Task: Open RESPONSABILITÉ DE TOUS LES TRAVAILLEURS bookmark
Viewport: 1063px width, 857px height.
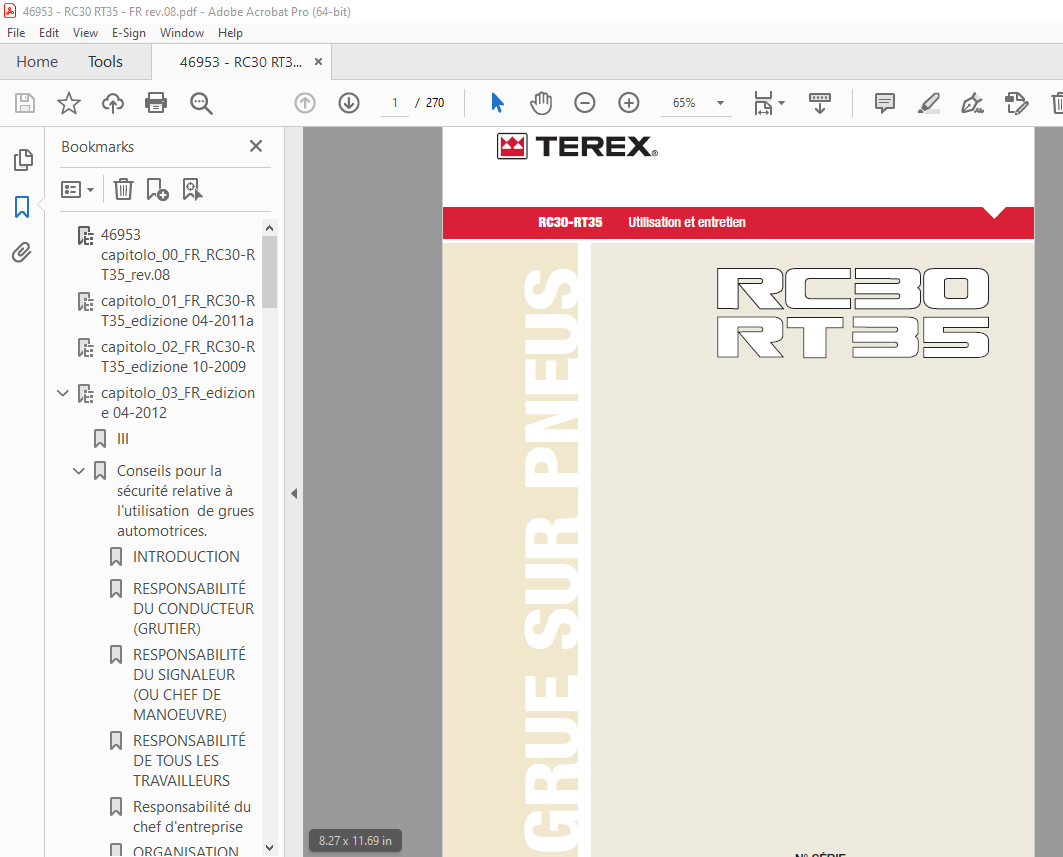Action: point(189,760)
